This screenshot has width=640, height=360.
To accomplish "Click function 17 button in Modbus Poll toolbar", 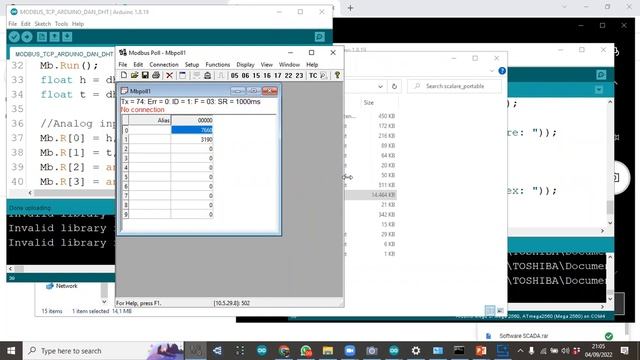I will 278,76.
